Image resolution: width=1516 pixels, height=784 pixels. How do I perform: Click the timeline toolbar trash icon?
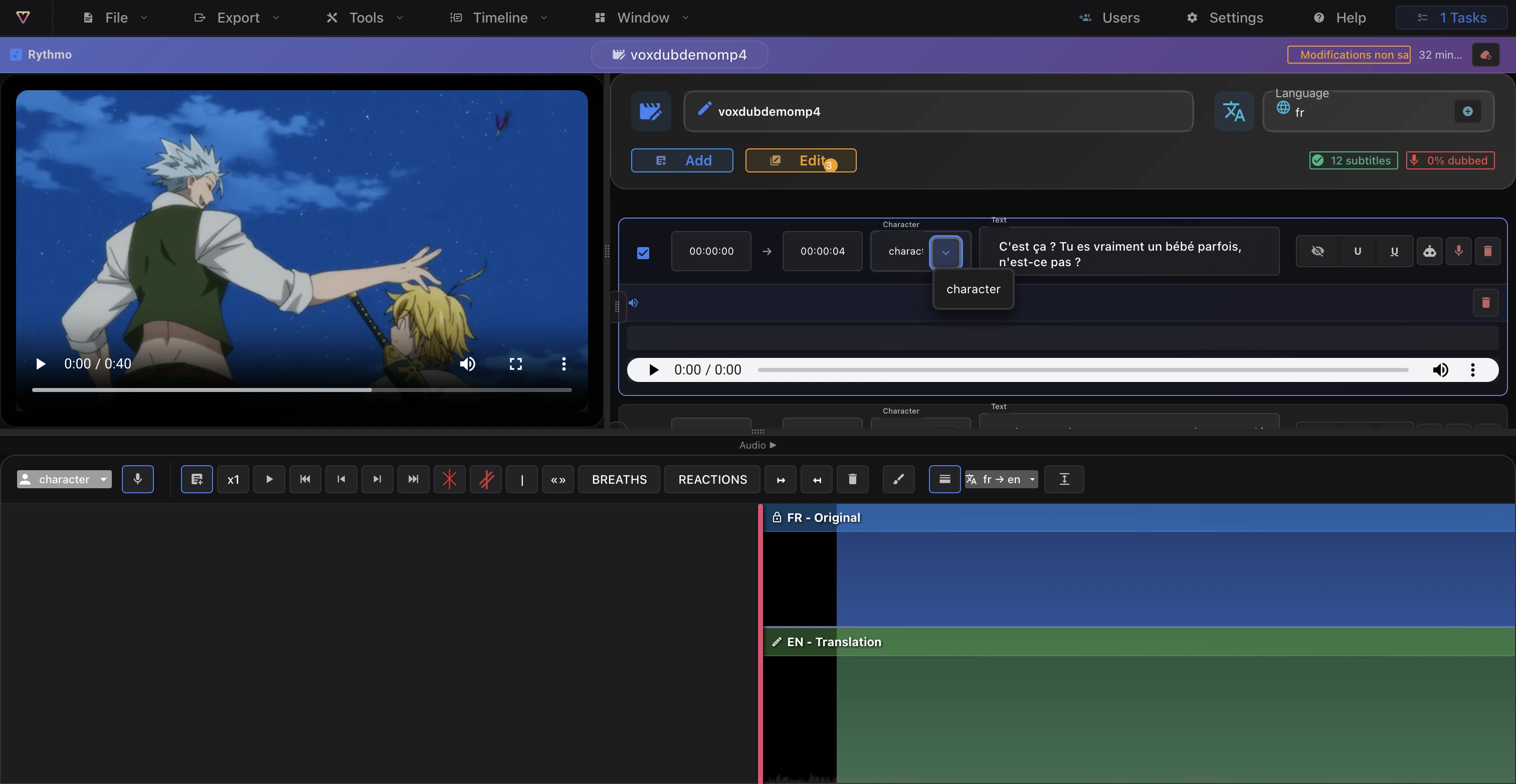pos(853,479)
